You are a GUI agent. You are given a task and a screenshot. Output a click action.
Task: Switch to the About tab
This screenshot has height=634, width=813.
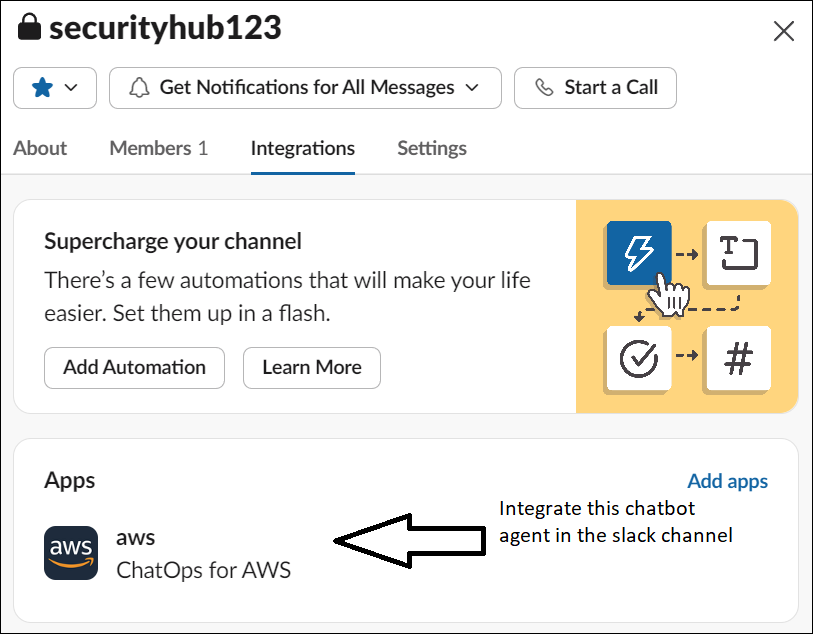[x=40, y=148]
